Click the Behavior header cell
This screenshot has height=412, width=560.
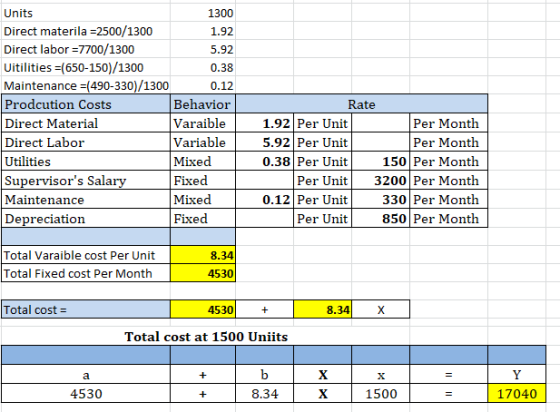tap(203, 104)
